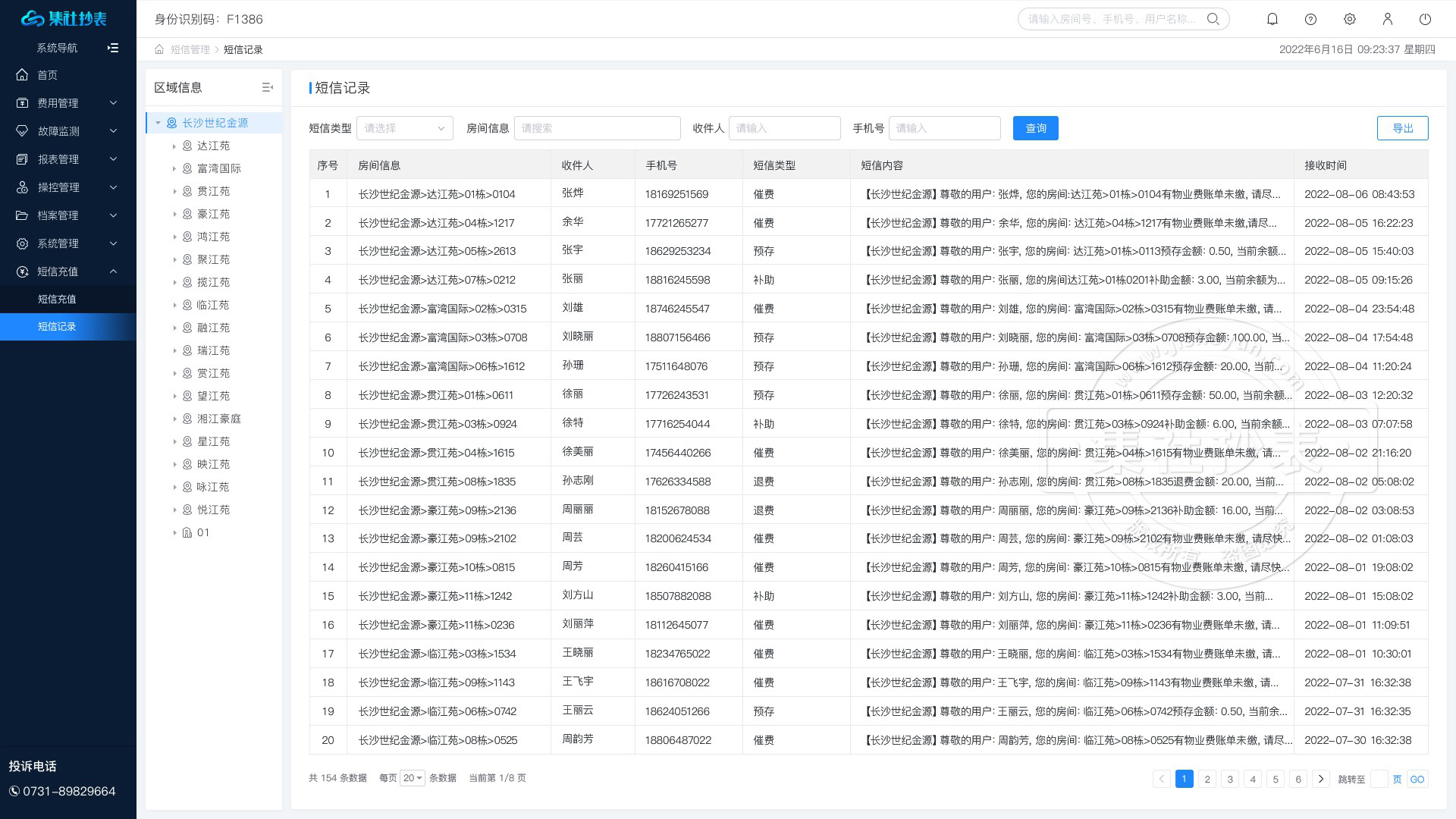The width and height of the screenshot is (1456, 819).
Task: Expand the 费用管理 sidebar menu
Action: coord(68,103)
